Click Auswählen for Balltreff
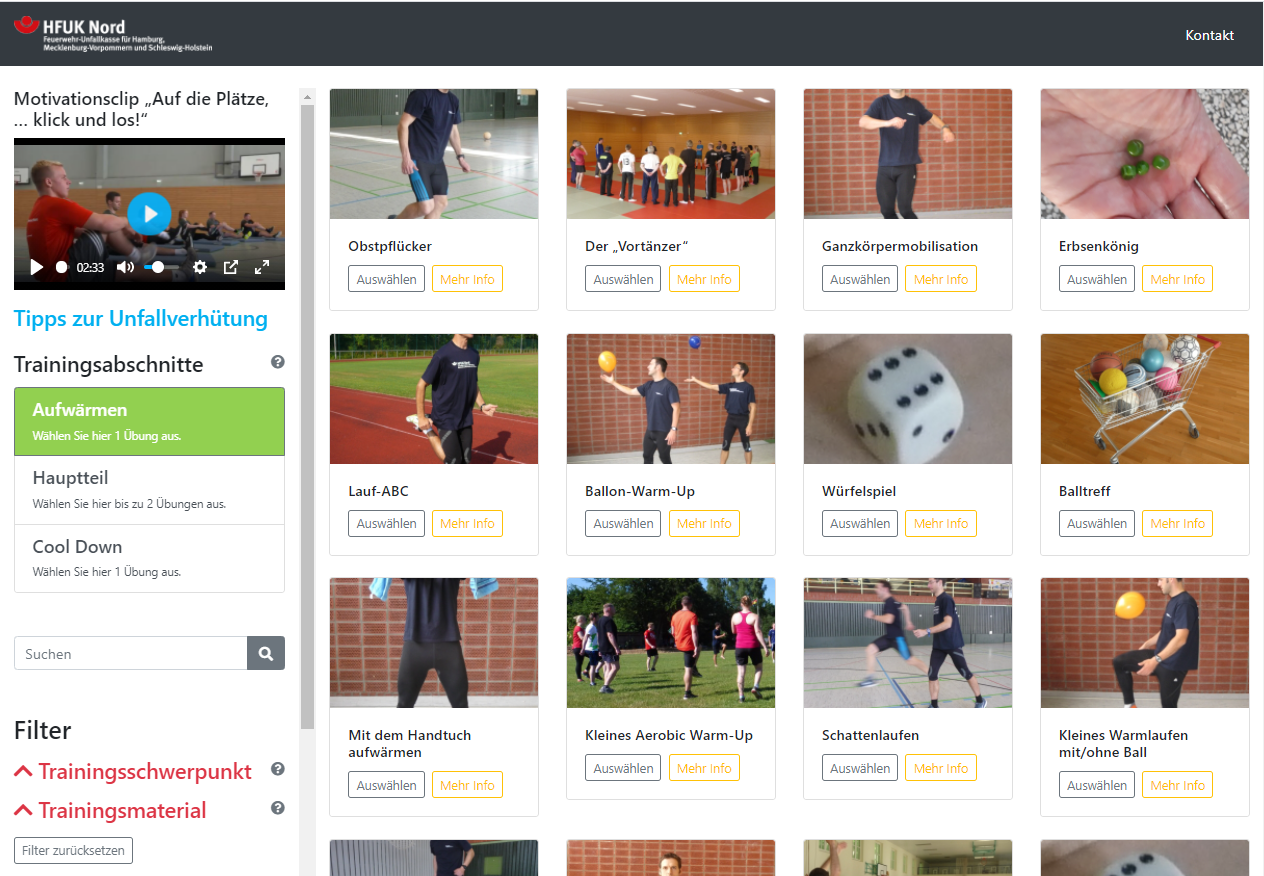1264x876 pixels. pyautogui.click(x=1097, y=523)
